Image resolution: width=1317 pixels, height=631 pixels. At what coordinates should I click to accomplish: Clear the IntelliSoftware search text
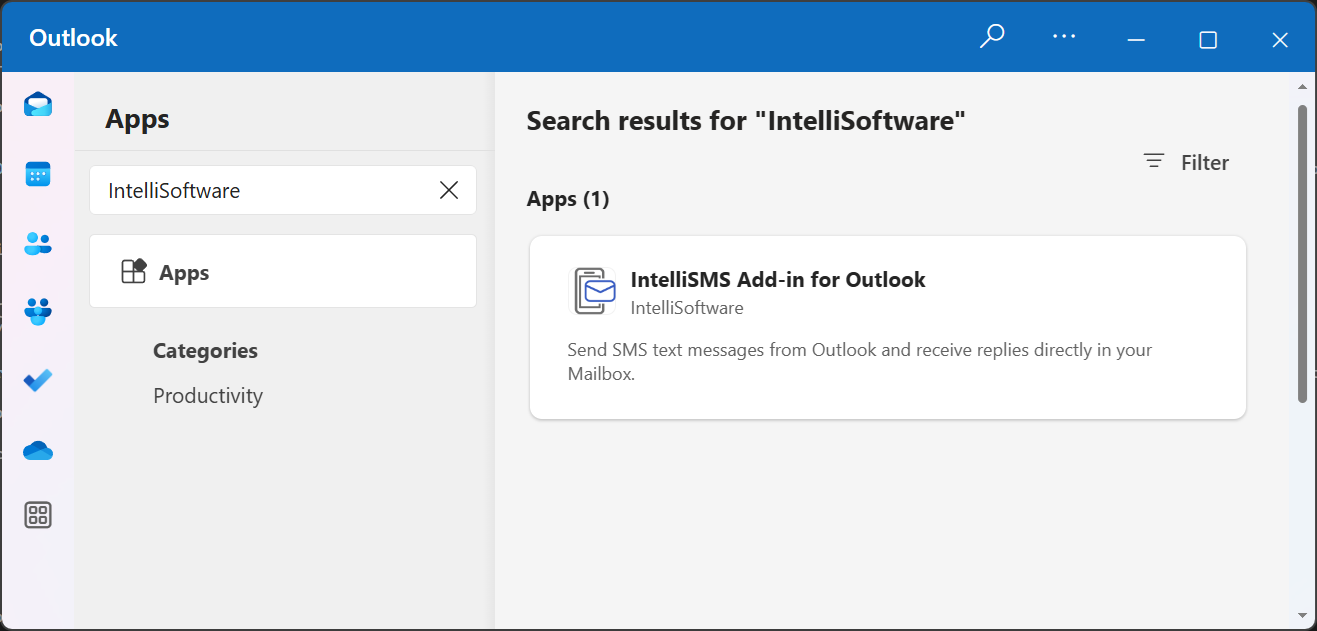448,190
